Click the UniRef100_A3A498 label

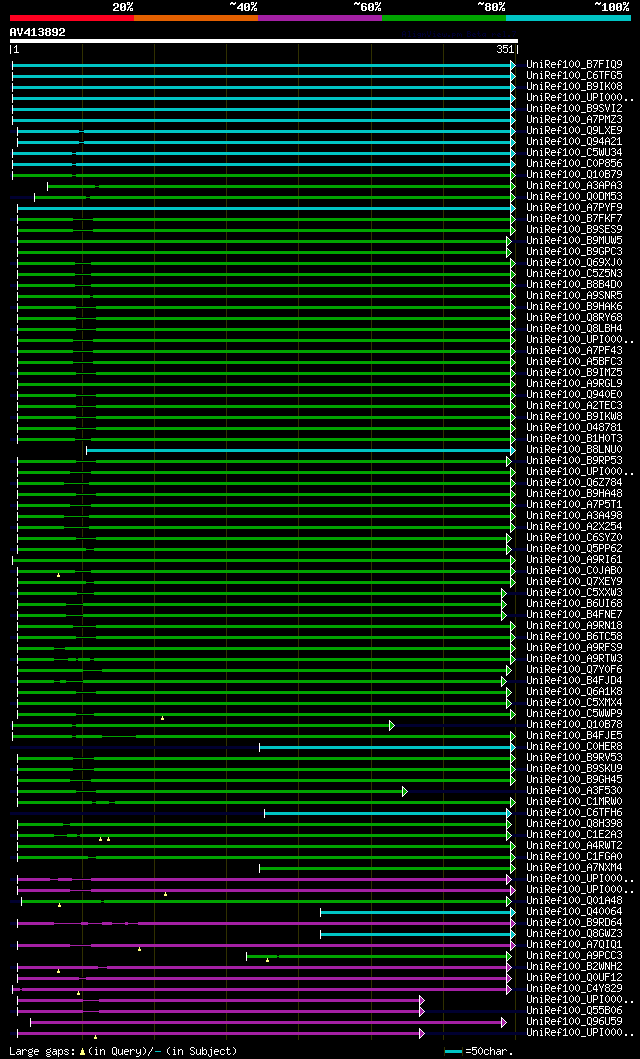point(575,515)
